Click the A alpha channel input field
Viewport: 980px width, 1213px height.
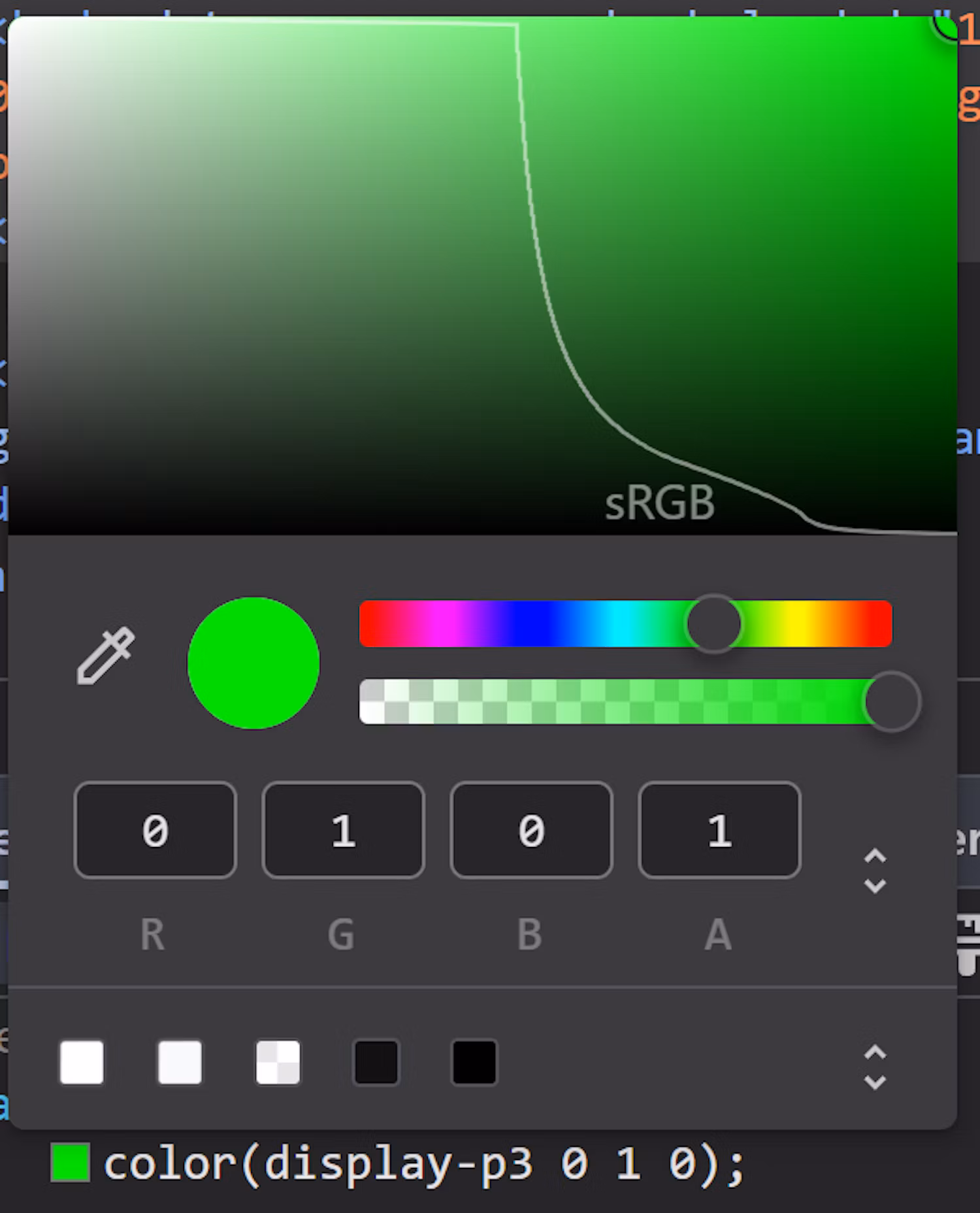click(x=719, y=830)
